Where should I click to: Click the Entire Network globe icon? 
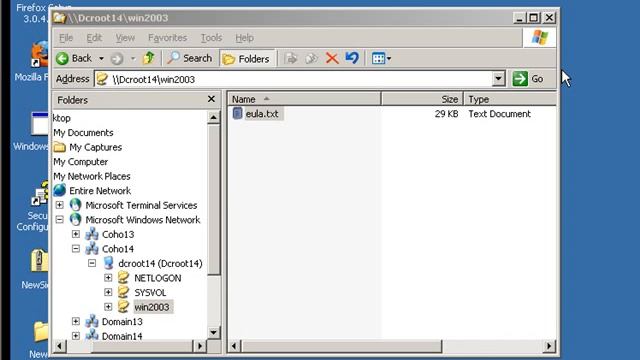coord(60,190)
